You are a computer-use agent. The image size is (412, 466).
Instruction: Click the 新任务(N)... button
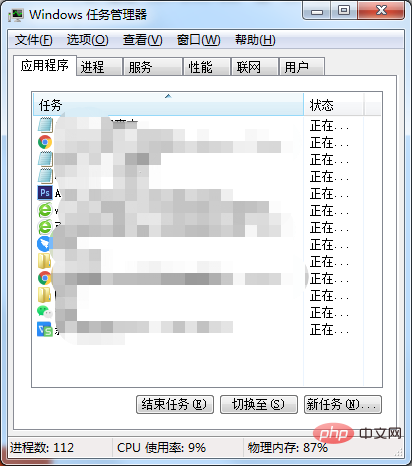pyautogui.click(x=343, y=405)
